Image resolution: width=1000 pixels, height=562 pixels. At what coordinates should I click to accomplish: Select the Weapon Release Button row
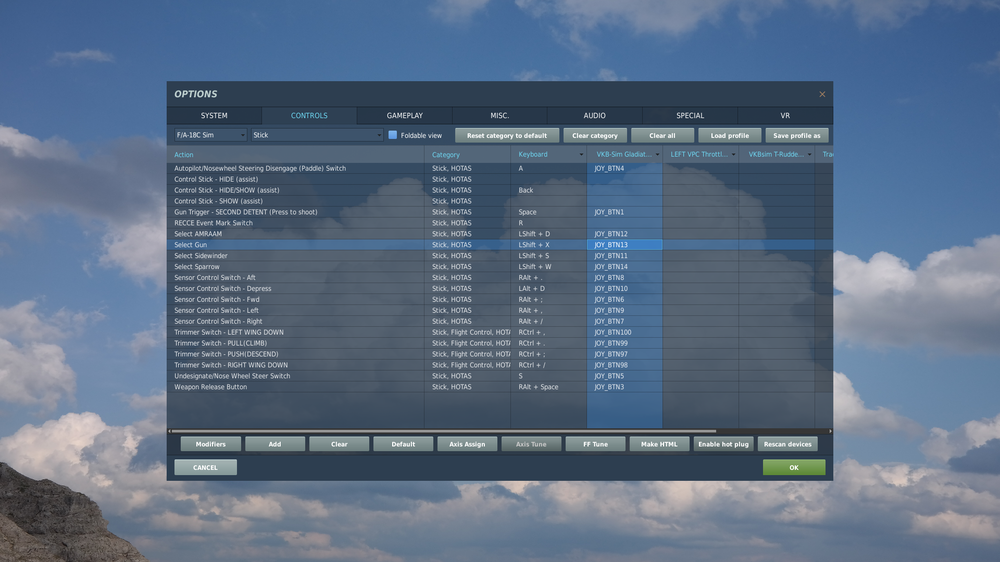pyautogui.click(x=500, y=387)
